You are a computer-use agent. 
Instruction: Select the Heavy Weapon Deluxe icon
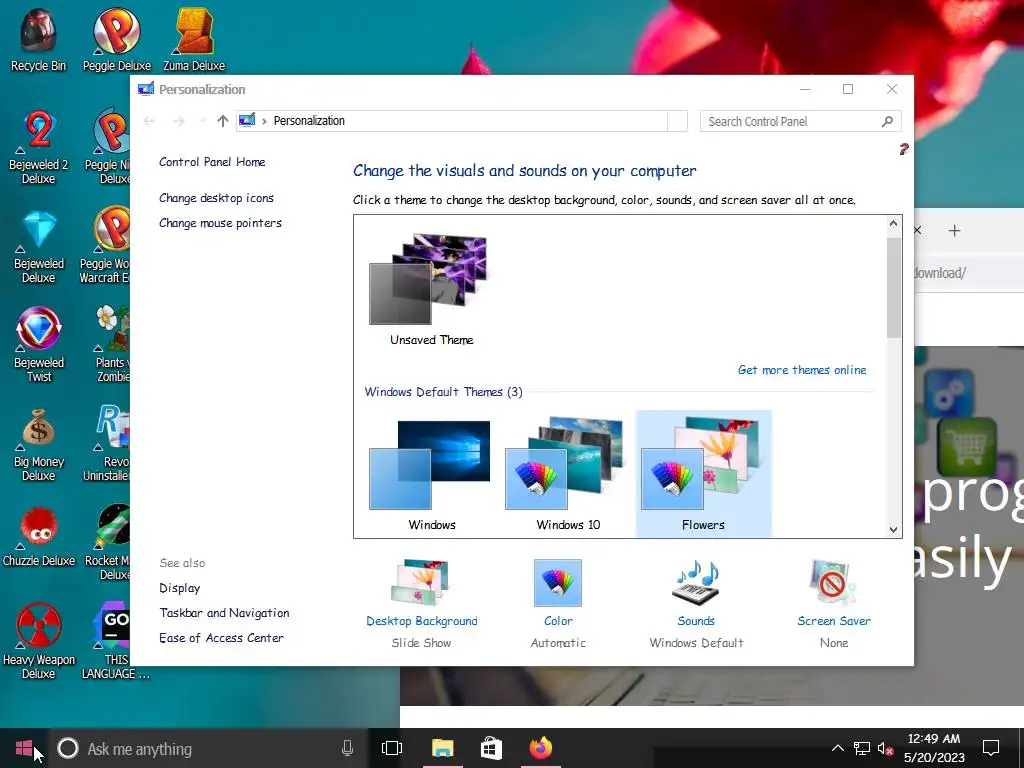pos(39,641)
